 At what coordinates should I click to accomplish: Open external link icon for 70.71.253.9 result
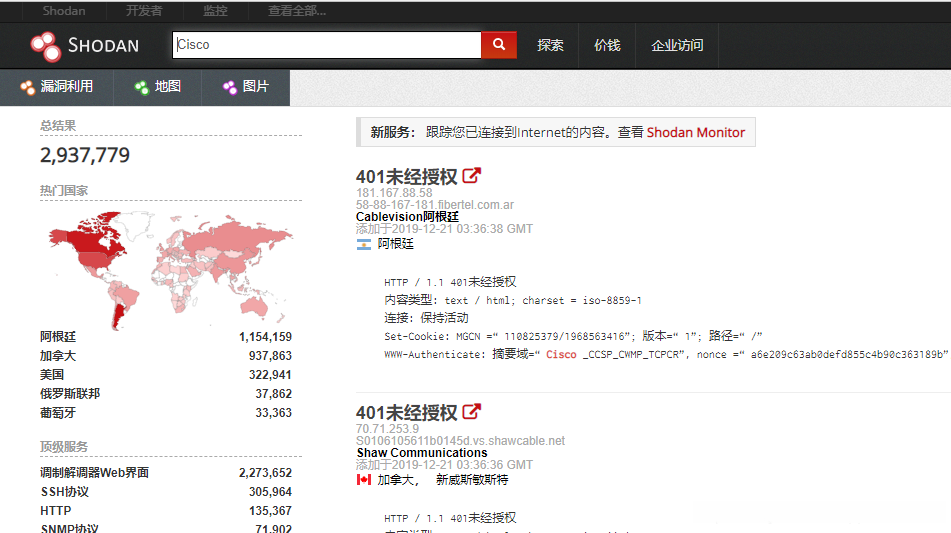[x=471, y=412]
